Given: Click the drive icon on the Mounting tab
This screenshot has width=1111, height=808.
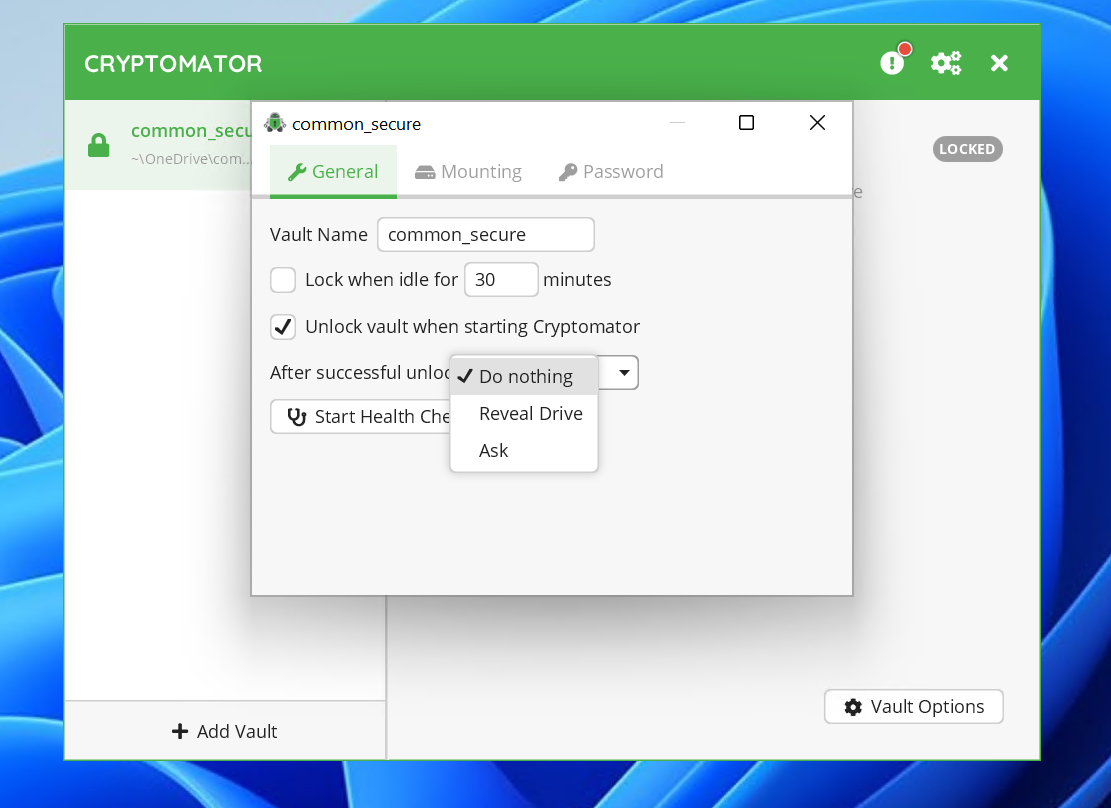Looking at the screenshot, I should coord(427,171).
